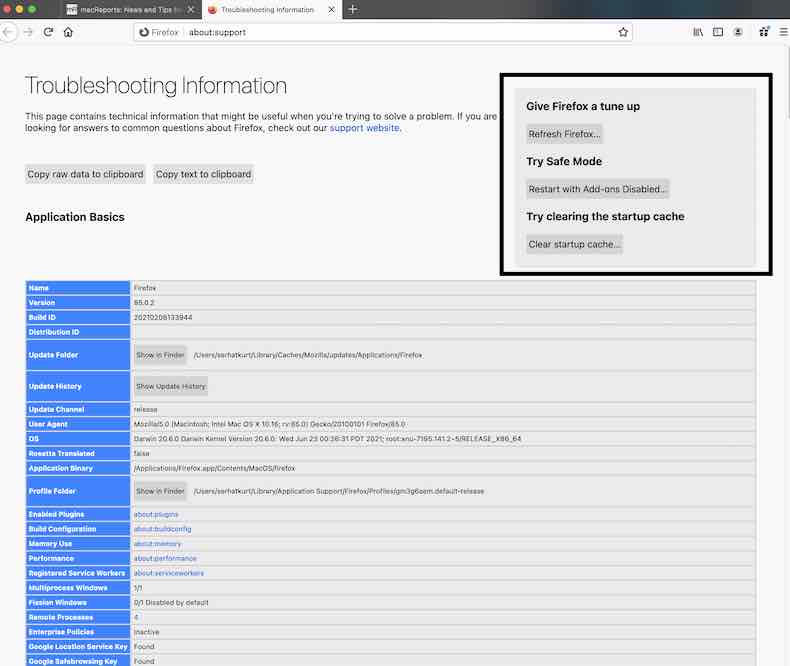790x666 pixels.
Task: Click the Version value 85.0.2
Action: click(144, 303)
